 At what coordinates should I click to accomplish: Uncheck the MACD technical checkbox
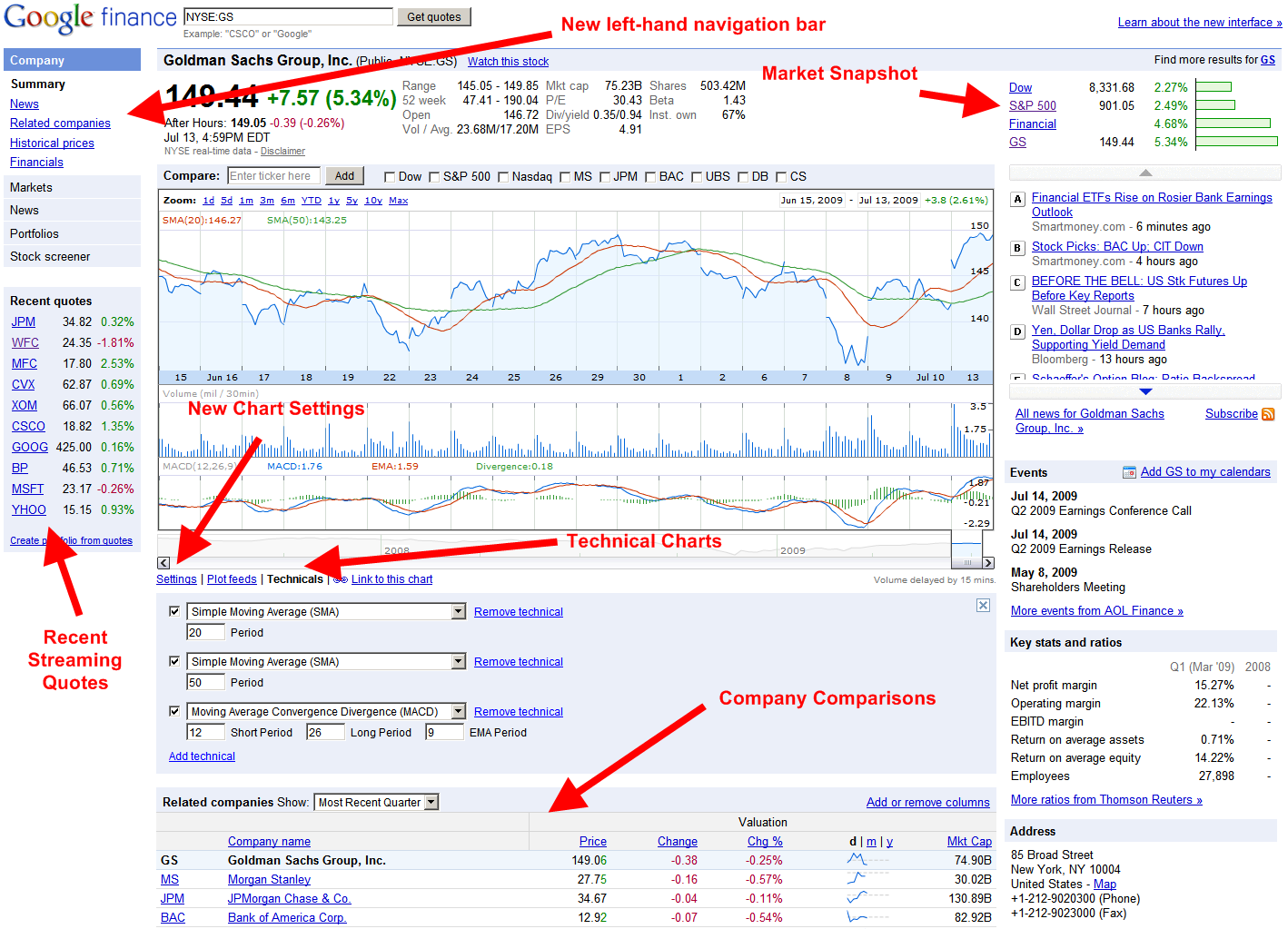174,711
